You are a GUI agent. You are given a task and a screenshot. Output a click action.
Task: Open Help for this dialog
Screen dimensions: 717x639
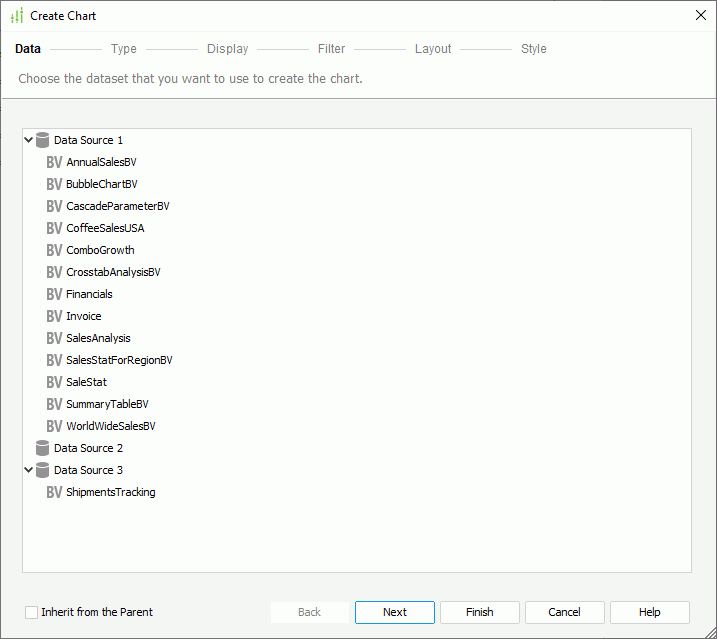click(650, 612)
